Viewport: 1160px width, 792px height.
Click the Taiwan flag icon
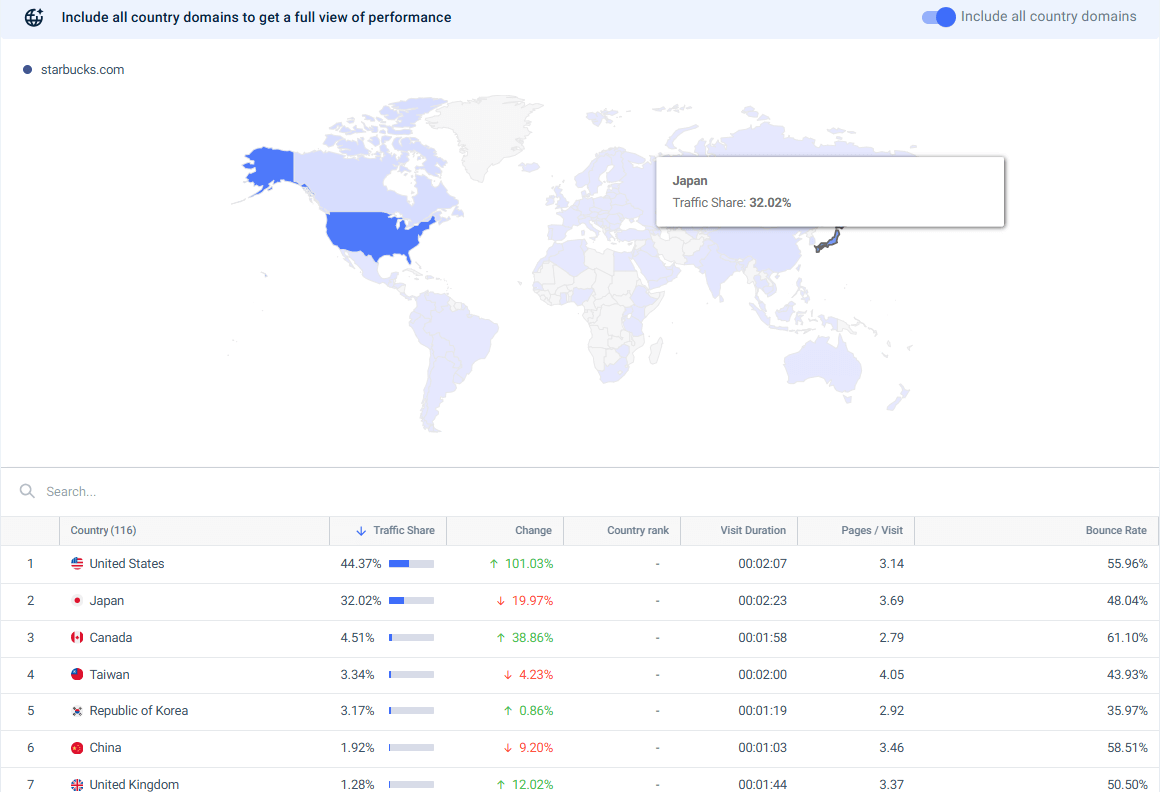77,675
